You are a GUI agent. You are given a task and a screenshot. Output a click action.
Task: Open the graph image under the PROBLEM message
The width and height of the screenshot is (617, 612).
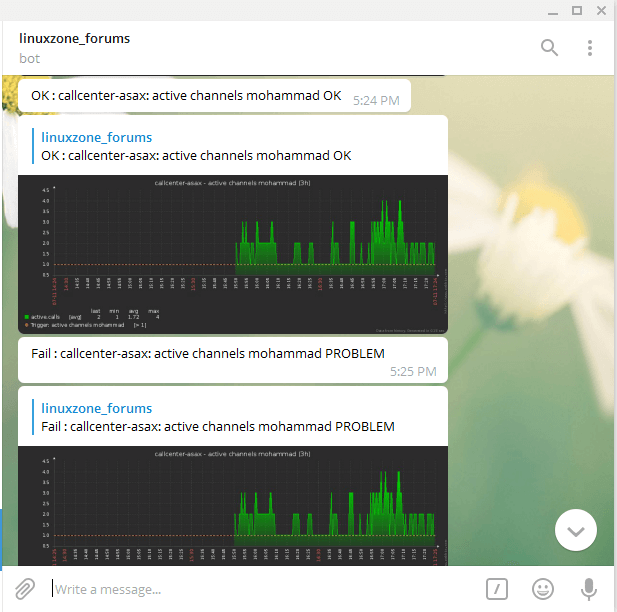click(232, 505)
